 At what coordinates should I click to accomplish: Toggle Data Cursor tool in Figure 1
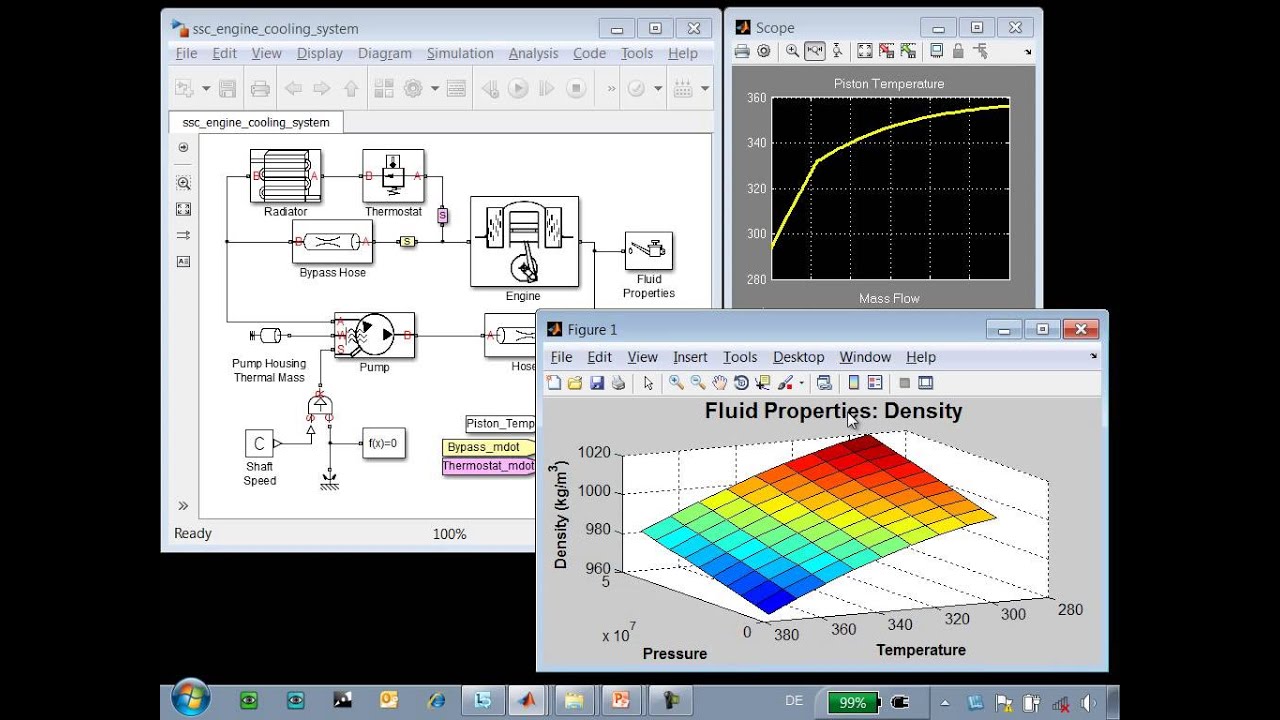tap(763, 383)
